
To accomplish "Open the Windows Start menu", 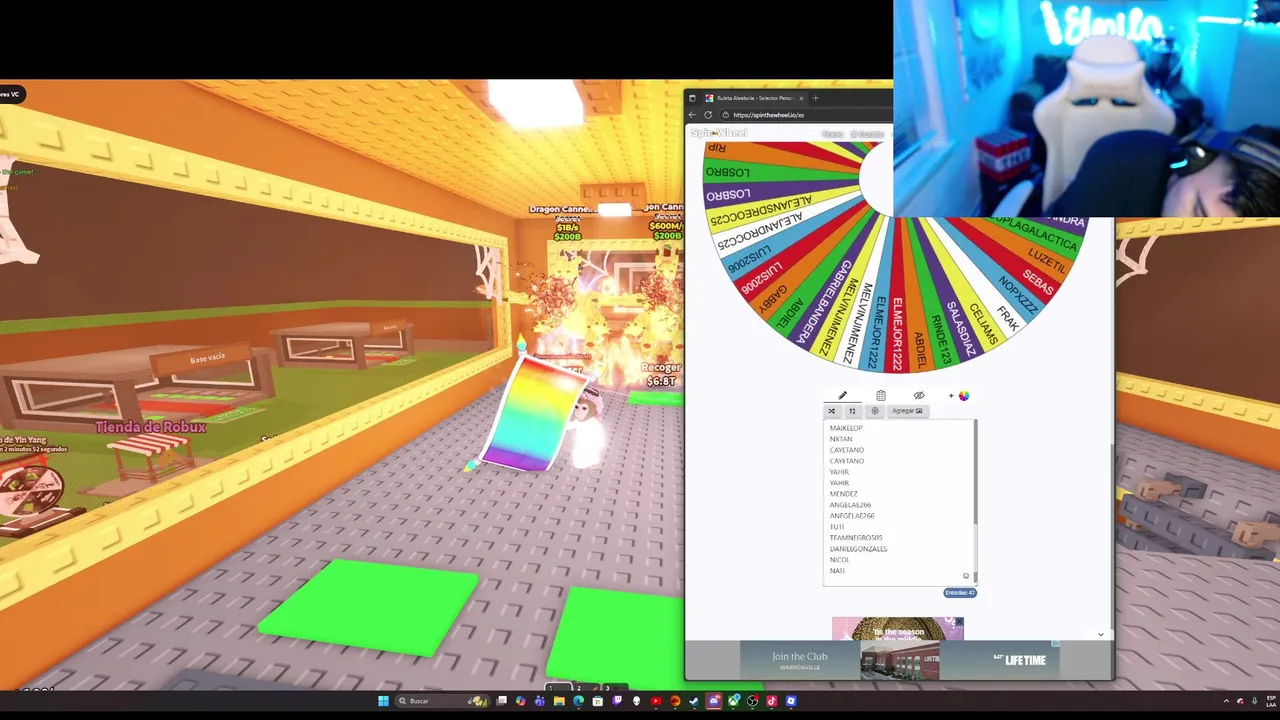I will (385, 701).
